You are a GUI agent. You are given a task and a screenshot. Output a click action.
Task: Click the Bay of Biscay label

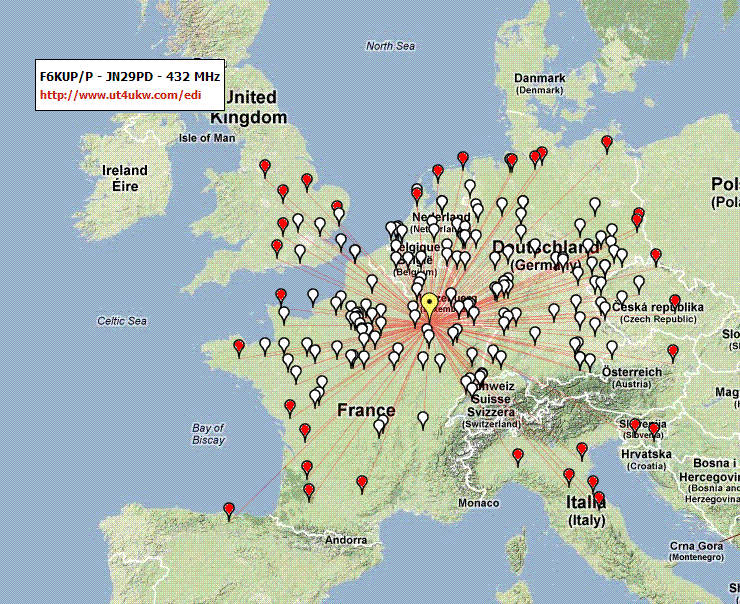208,434
